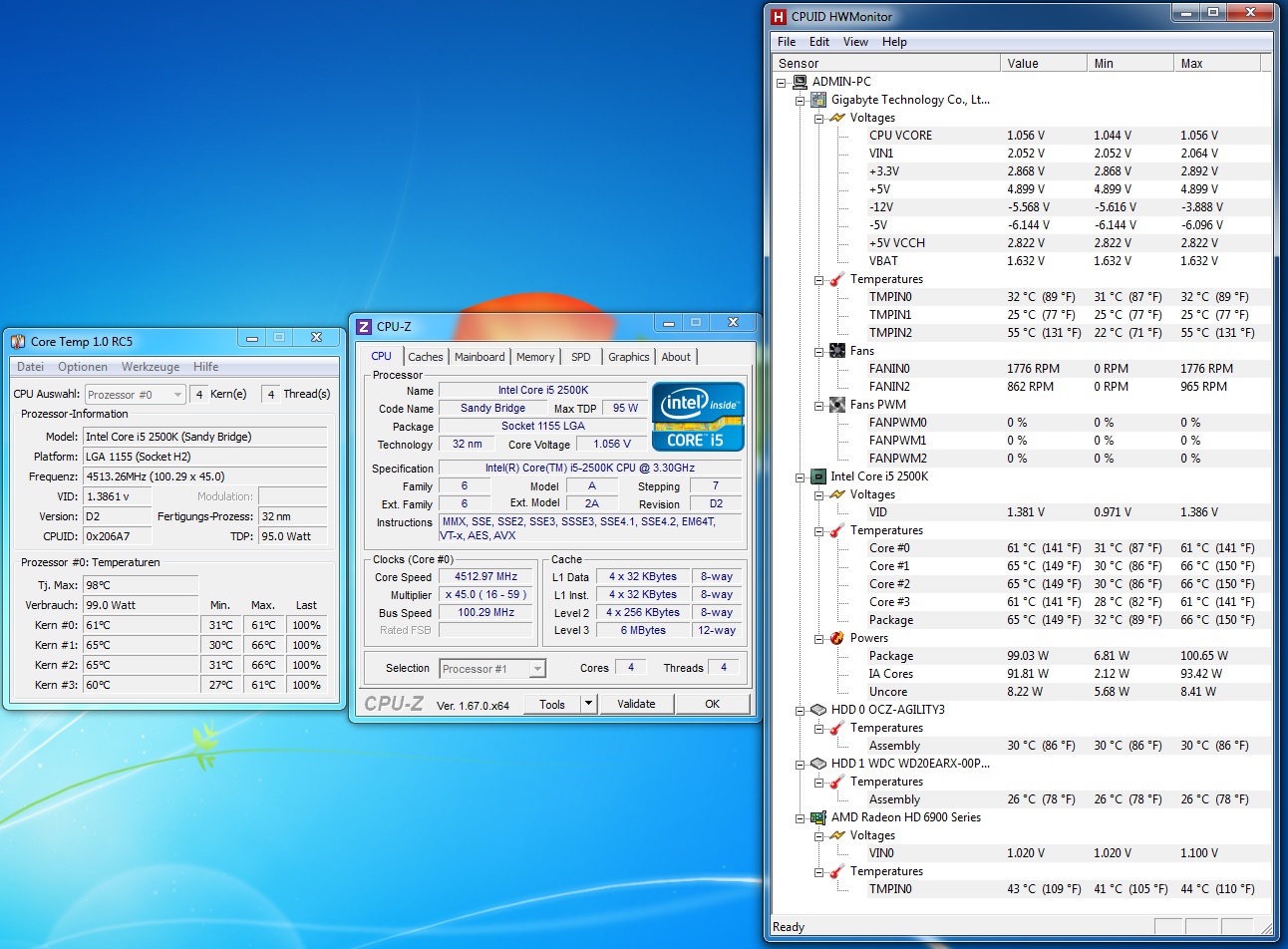
Task: Open Core Temp Datei menu
Action: click(x=31, y=367)
